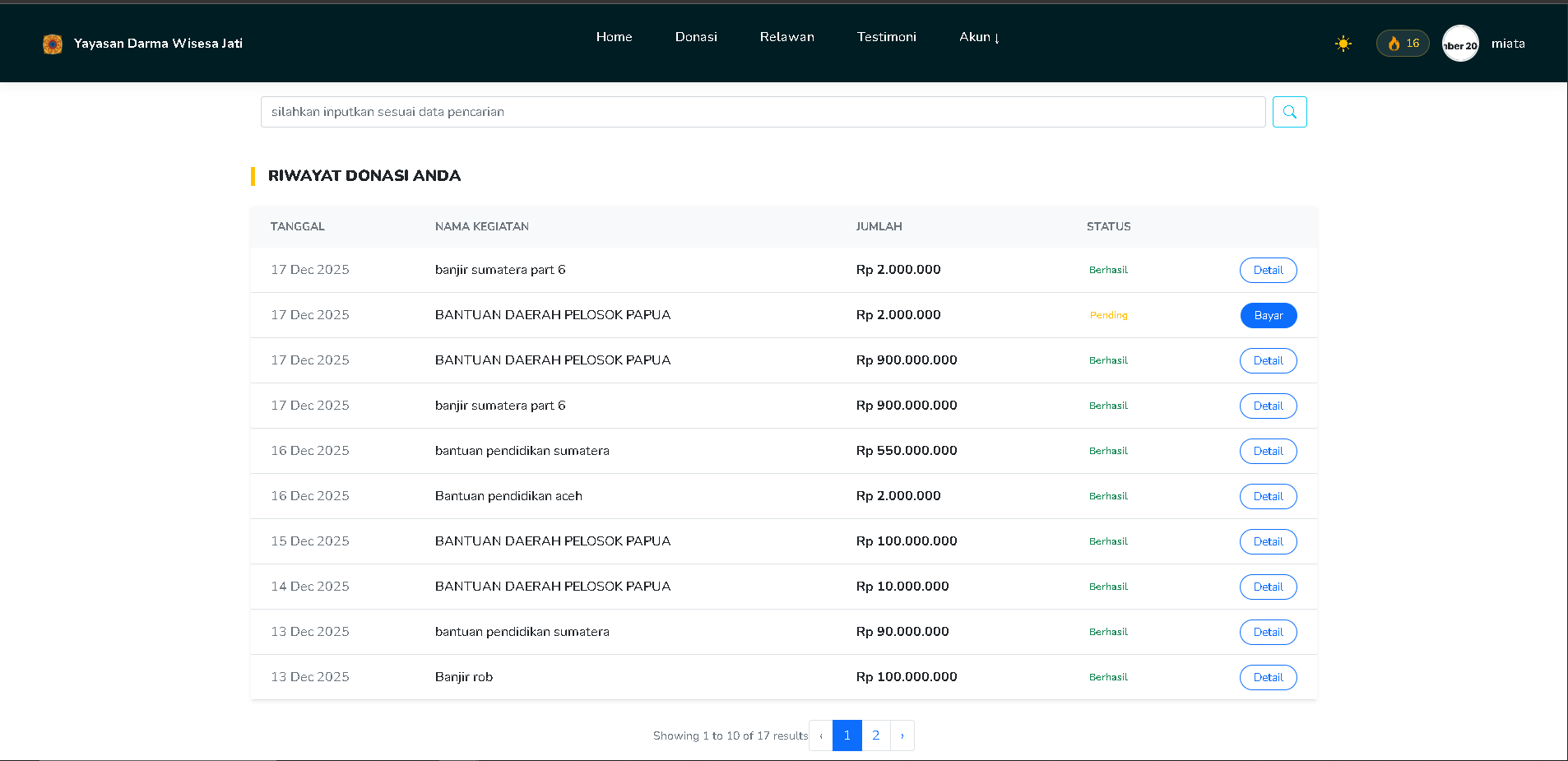View Detail of the Banjir rob donation
Viewport: 1568px width, 761px height.
point(1268,677)
